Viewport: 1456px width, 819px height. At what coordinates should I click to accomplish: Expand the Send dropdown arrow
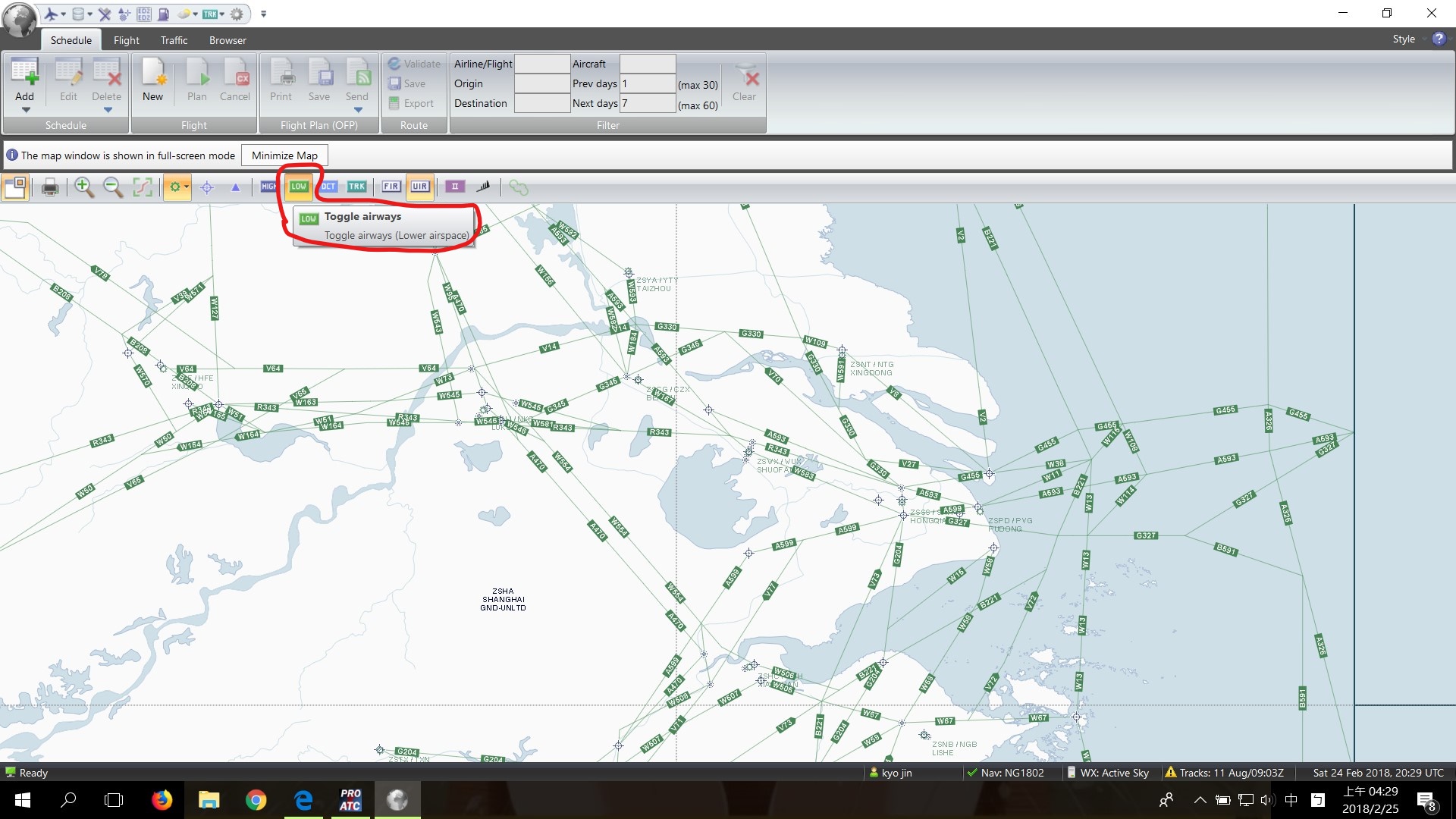[357, 111]
